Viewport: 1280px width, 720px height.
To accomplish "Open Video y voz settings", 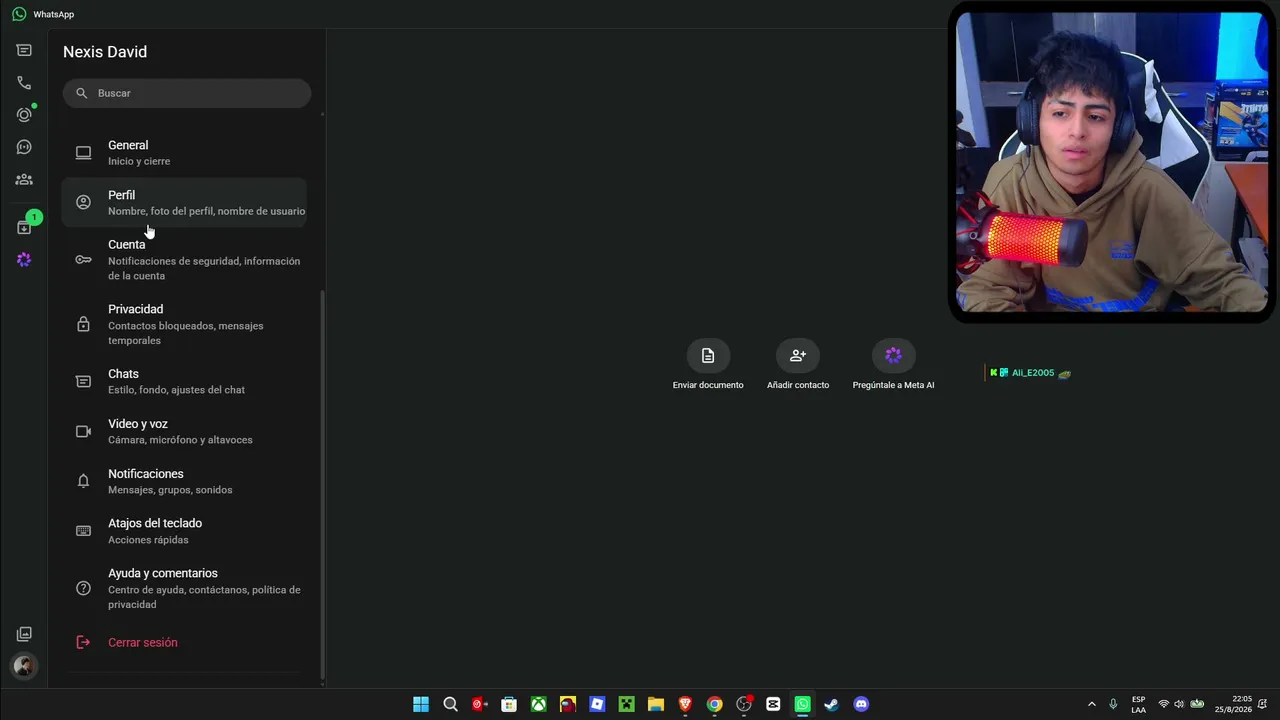I will pyautogui.click(x=184, y=432).
